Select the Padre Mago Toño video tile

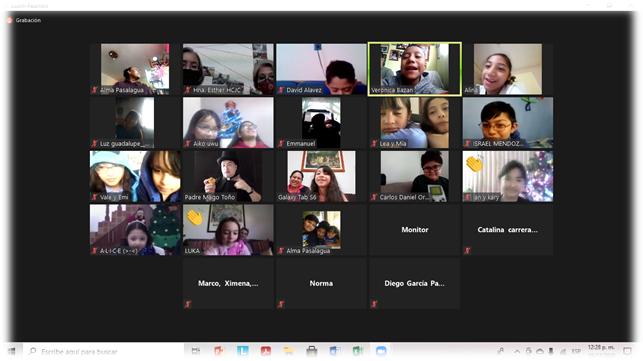[x=228, y=176]
